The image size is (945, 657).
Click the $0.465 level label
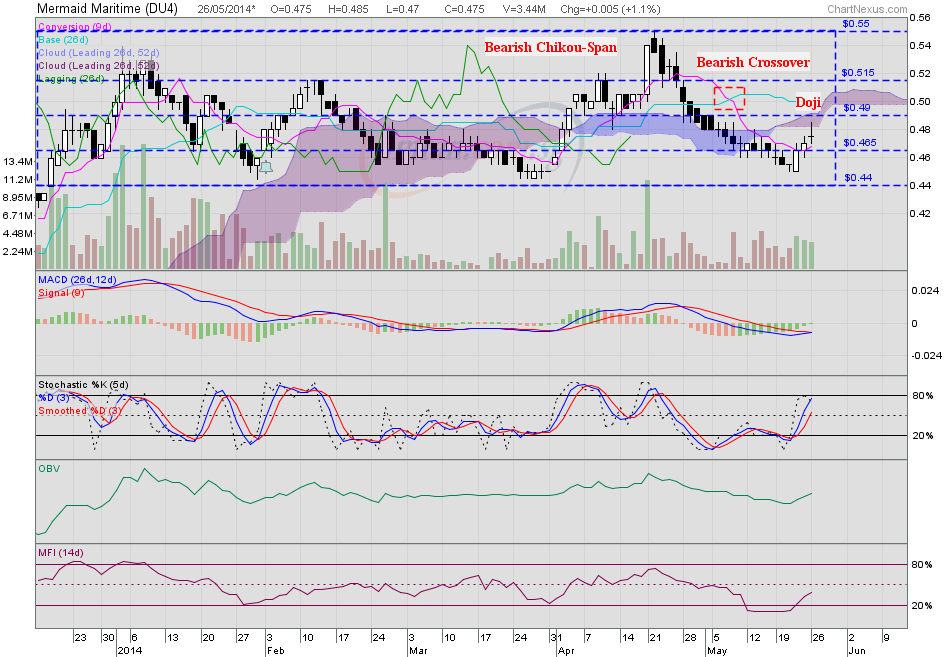pyautogui.click(x=859, y=142)
